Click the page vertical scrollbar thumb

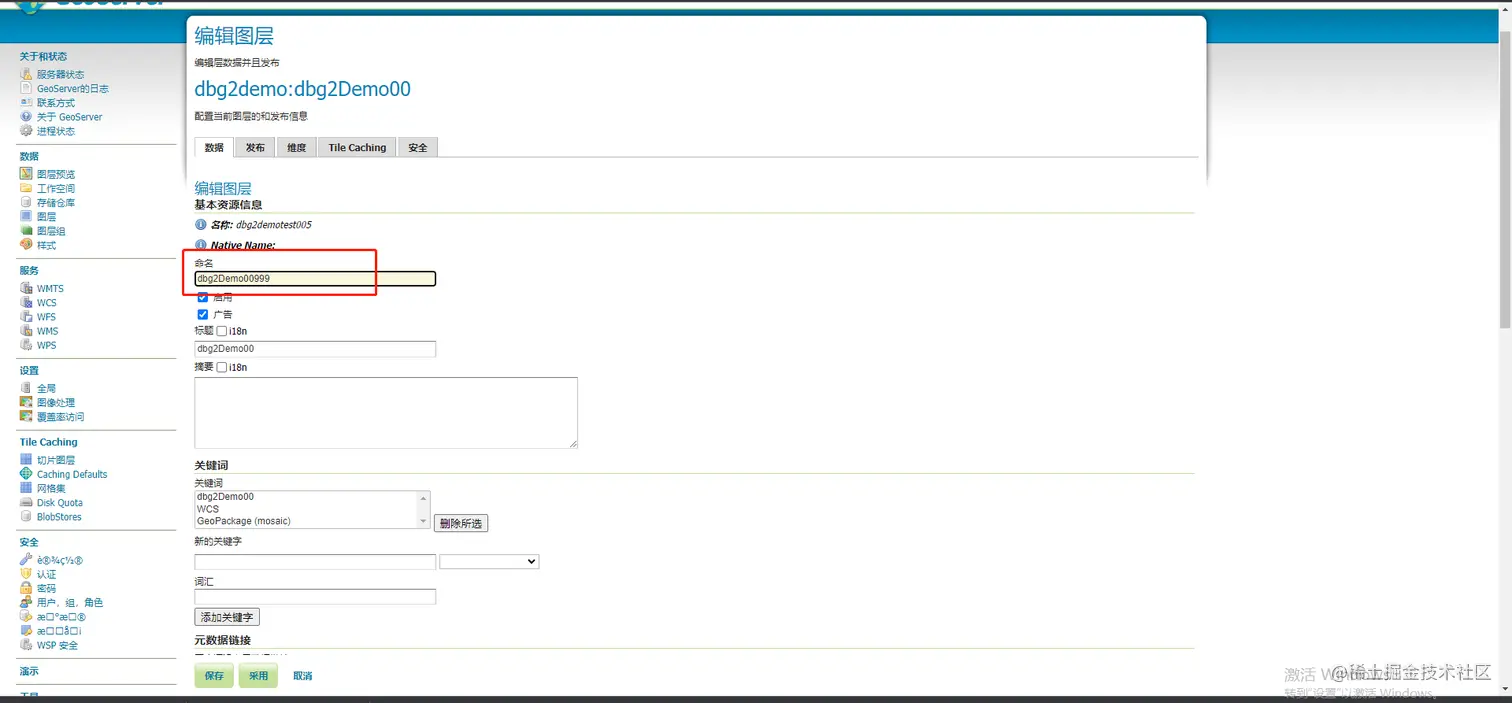1505,180
